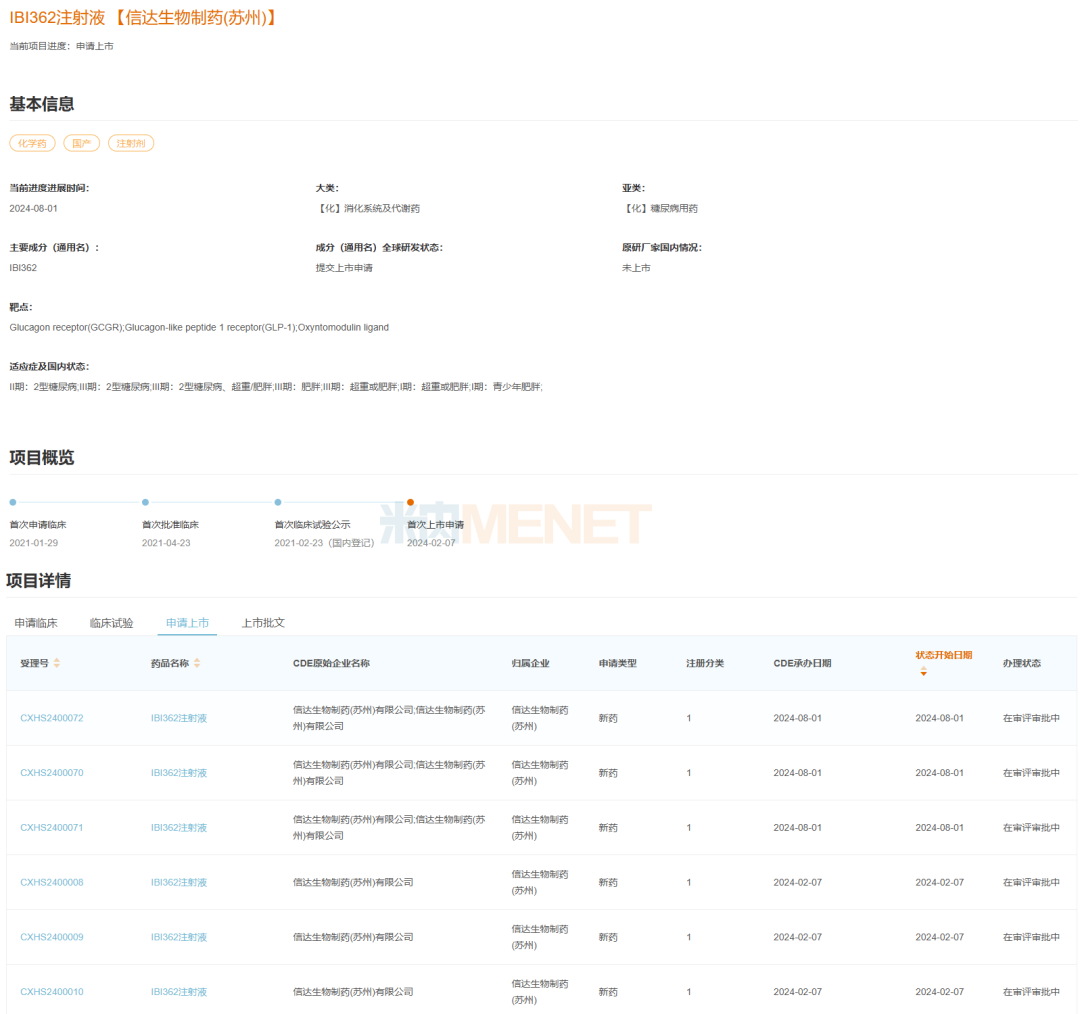Click the CDE原始企业名称 column header
Viewport: 1080px width, 1014px height.
pos(331,663)
